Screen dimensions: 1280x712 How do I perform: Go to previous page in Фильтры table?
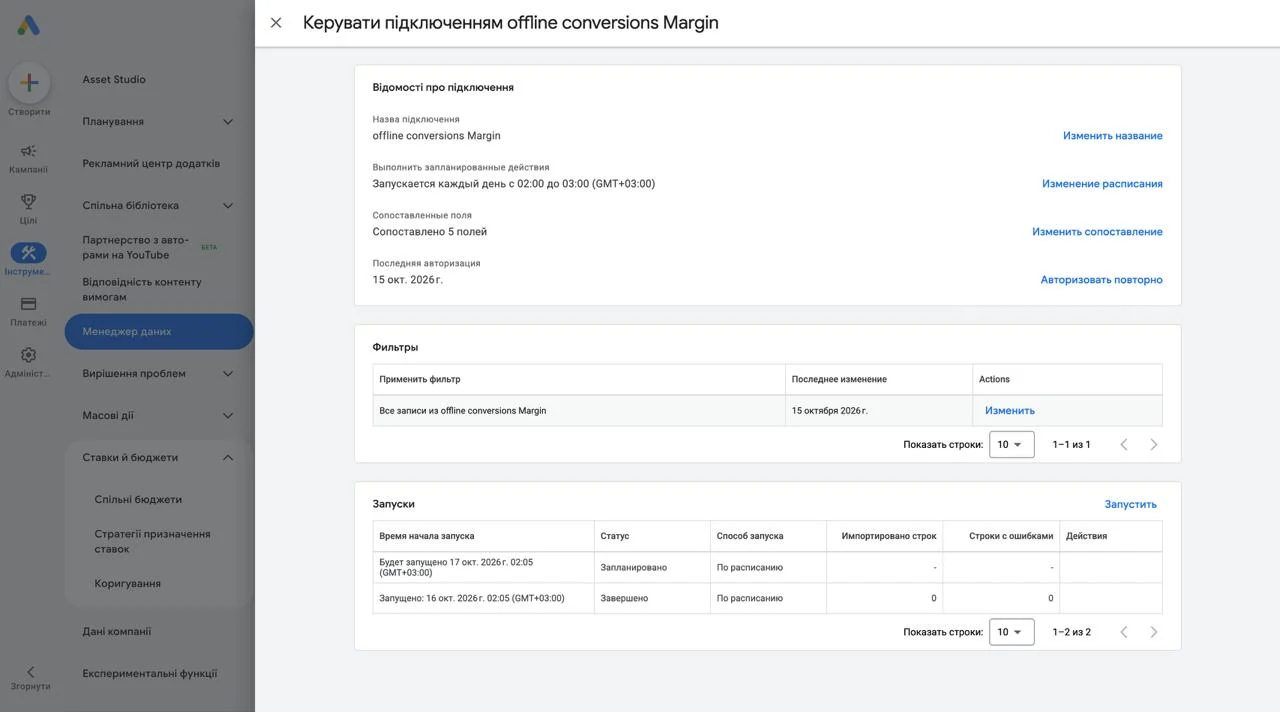click(x=1123, y=444)
